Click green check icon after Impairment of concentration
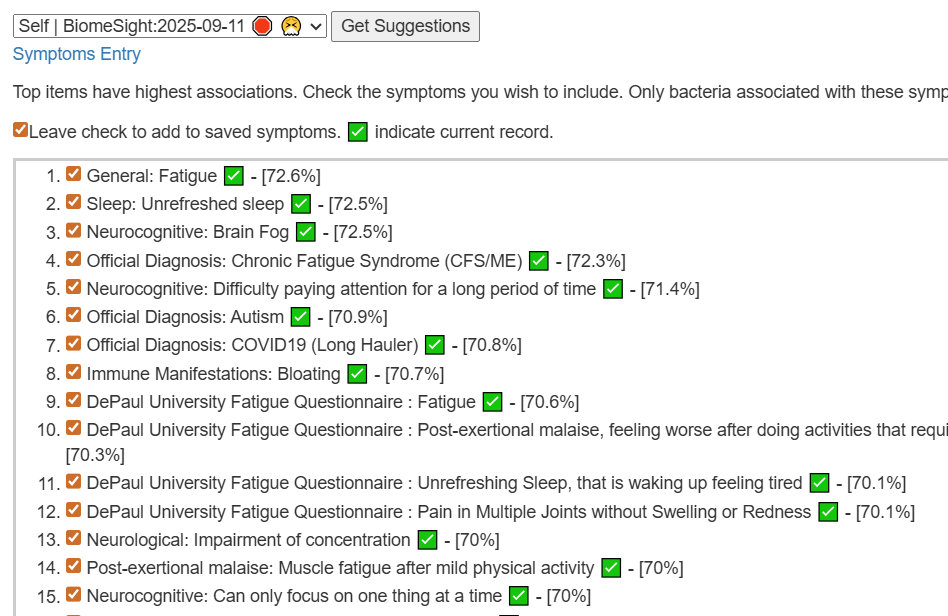 427,540
